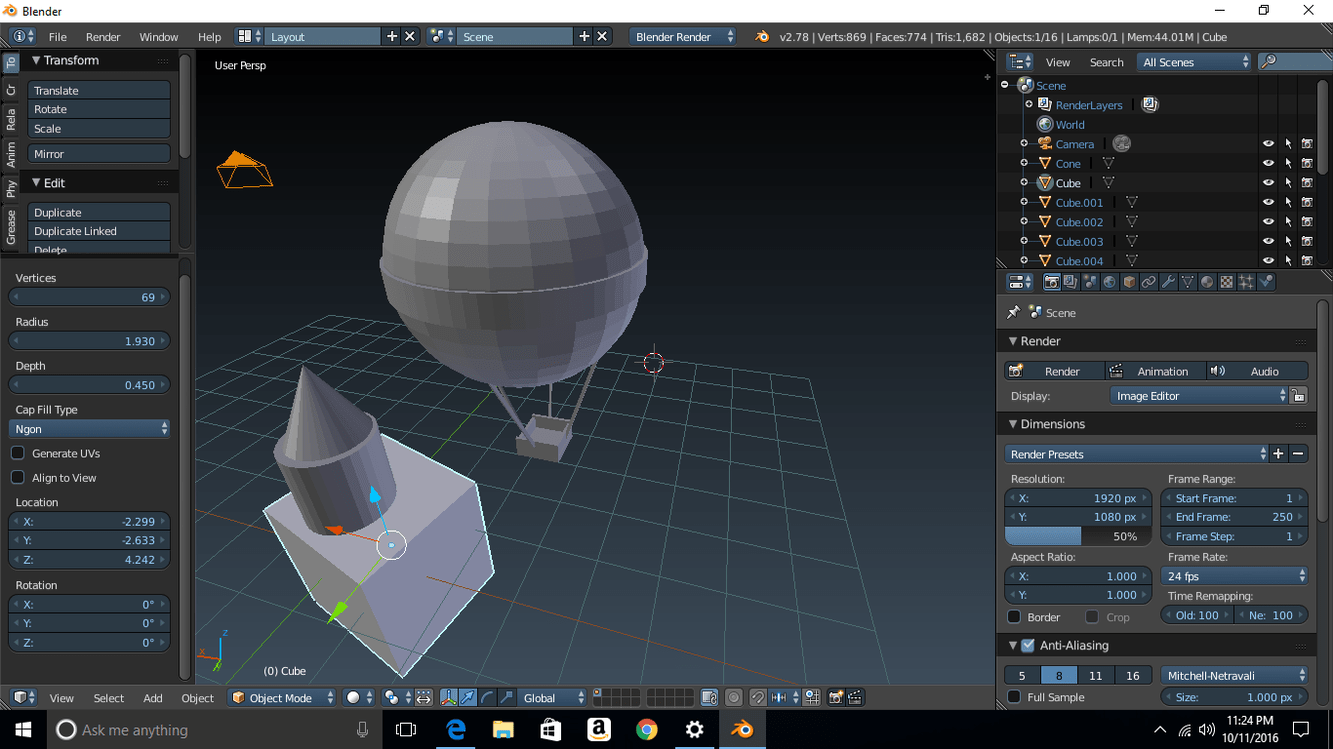Open the Window menu
Viewport: 1333px width, 749px height.
tap(158, 37)
